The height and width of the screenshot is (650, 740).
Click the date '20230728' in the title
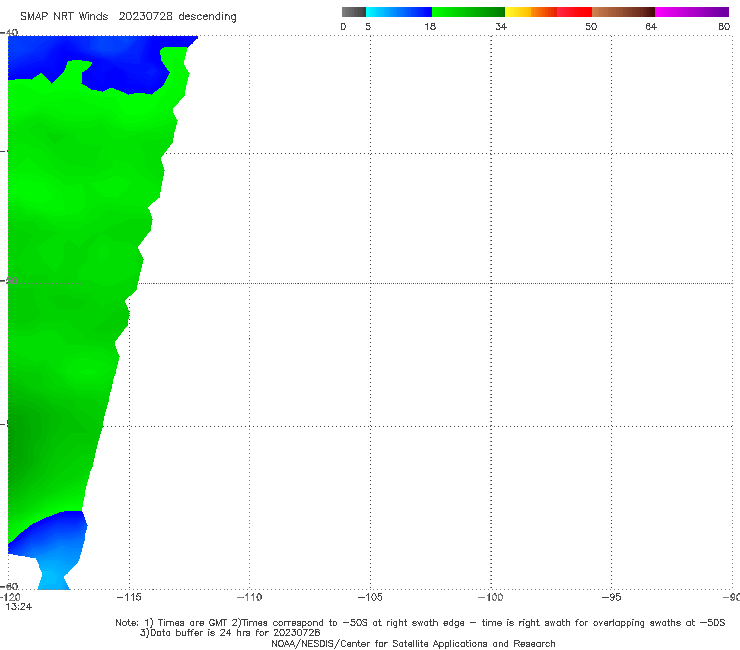click(145, 16)
